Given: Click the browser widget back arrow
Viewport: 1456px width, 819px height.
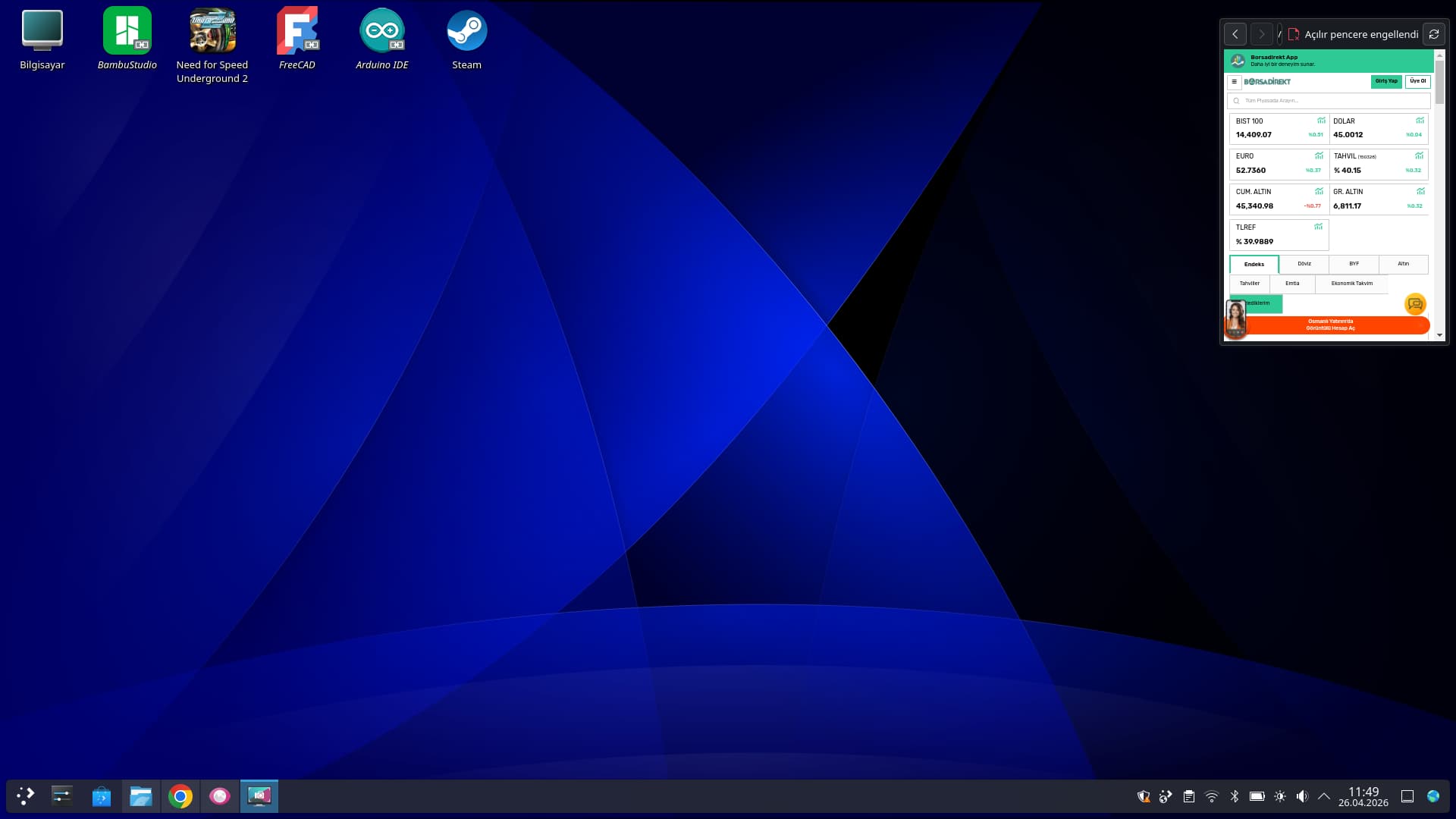Looking at the screenshot, I should click(1235, 34).
